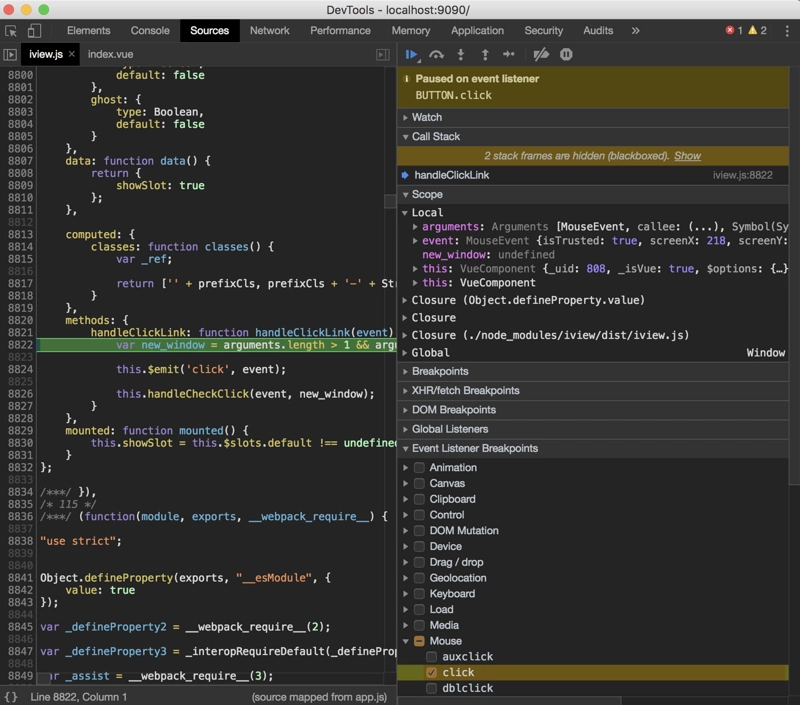Click the Show link for hidden stack frames

tap(686, 157)
